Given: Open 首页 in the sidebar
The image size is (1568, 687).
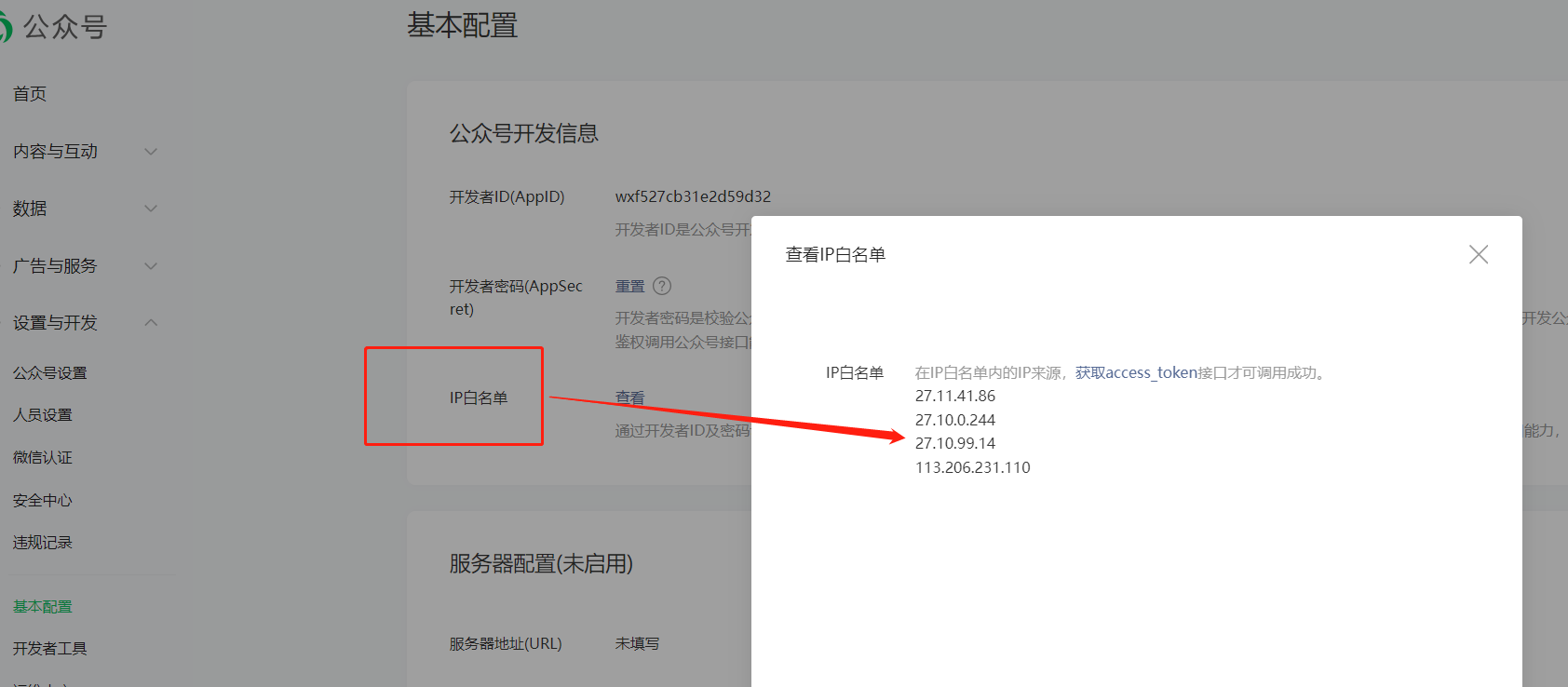Looking at the screenshot, I should [x=30, y=94].
